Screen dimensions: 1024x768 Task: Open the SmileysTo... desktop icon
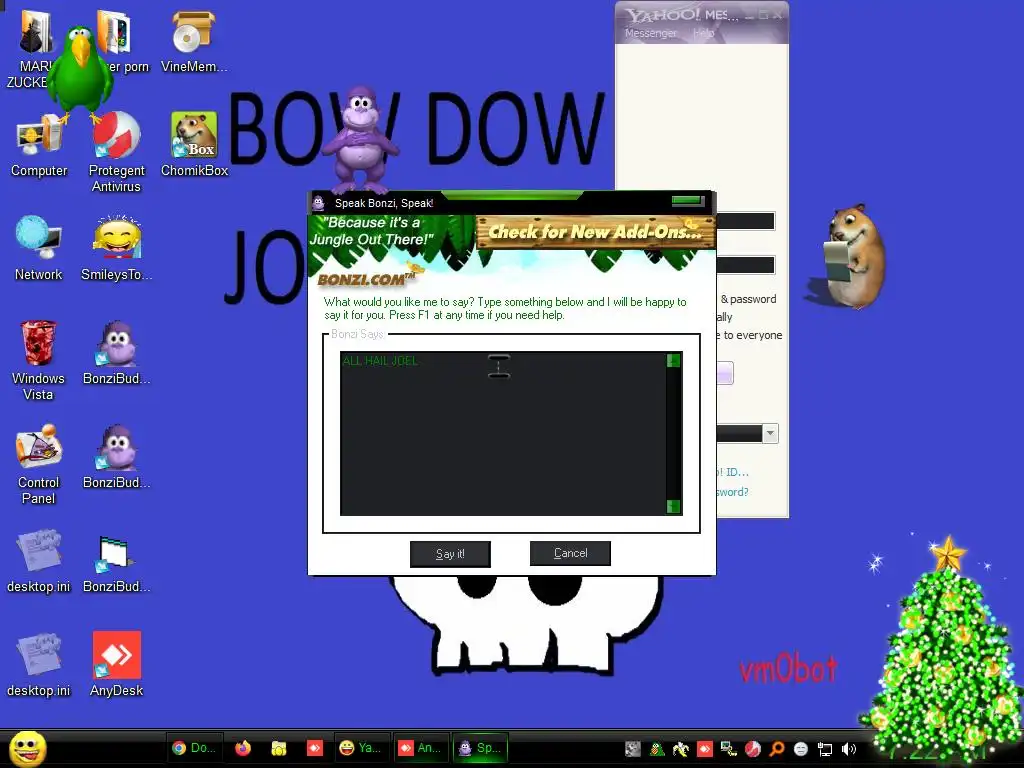116,248
